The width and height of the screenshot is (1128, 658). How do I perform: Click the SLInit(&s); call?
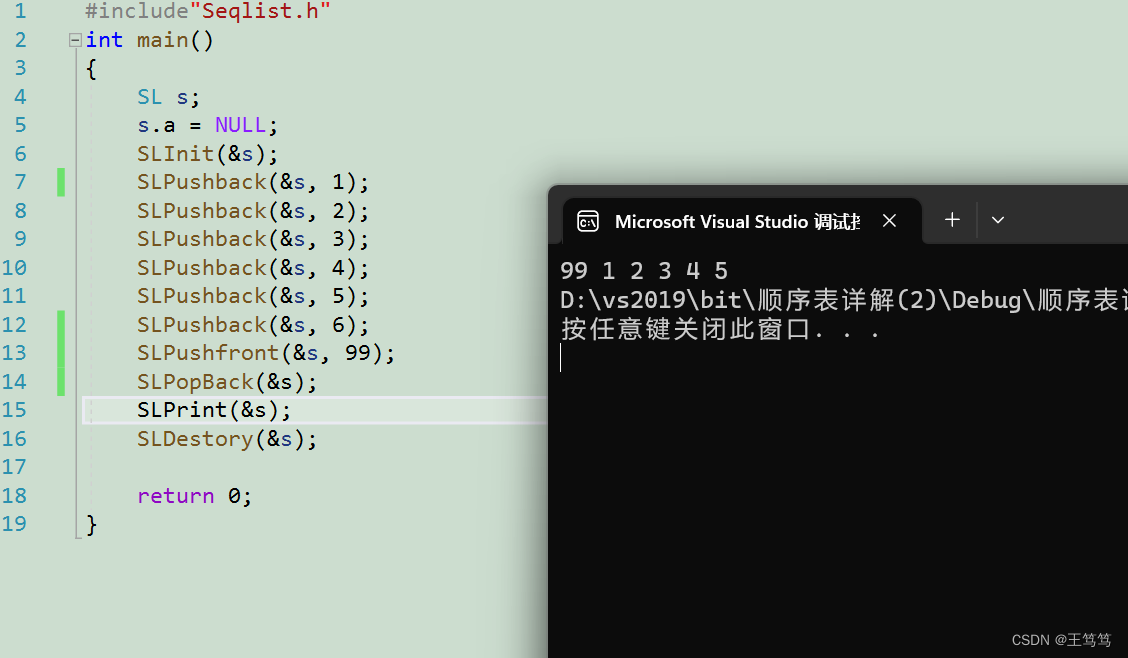pyautogui.click(x=207, y=154)
